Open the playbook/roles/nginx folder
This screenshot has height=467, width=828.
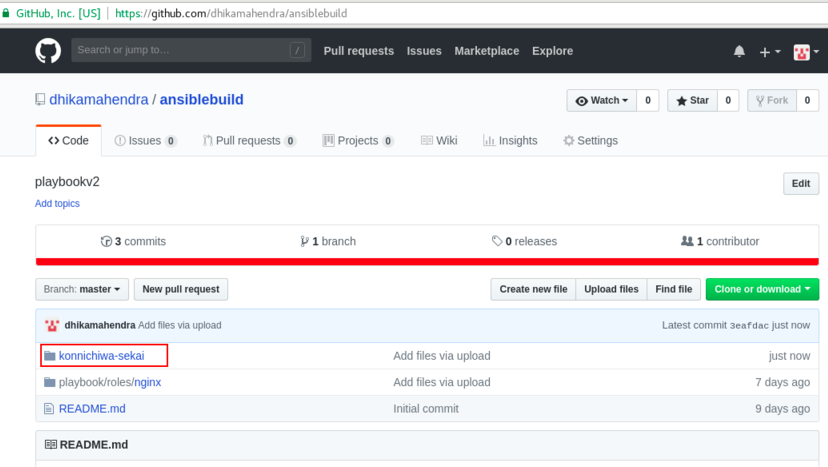click(x=110, y=382)
